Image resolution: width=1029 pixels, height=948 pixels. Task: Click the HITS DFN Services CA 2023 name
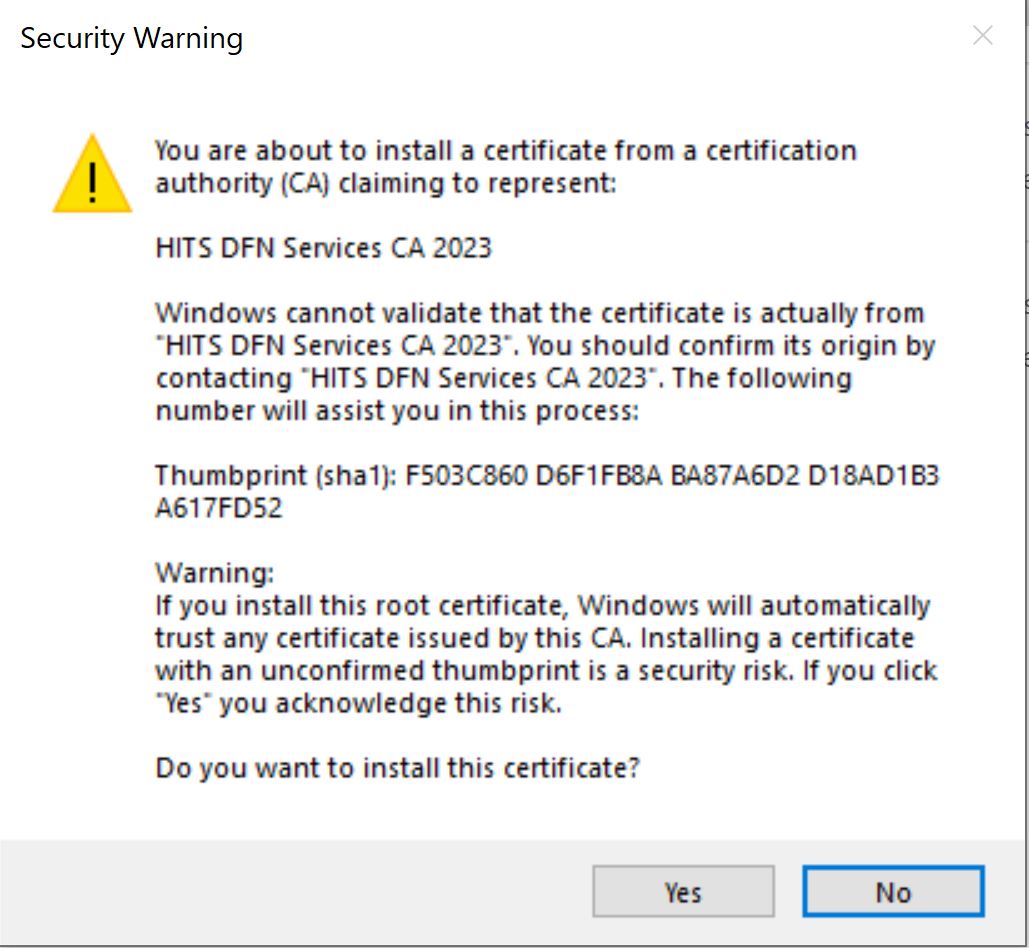[322, 247]
